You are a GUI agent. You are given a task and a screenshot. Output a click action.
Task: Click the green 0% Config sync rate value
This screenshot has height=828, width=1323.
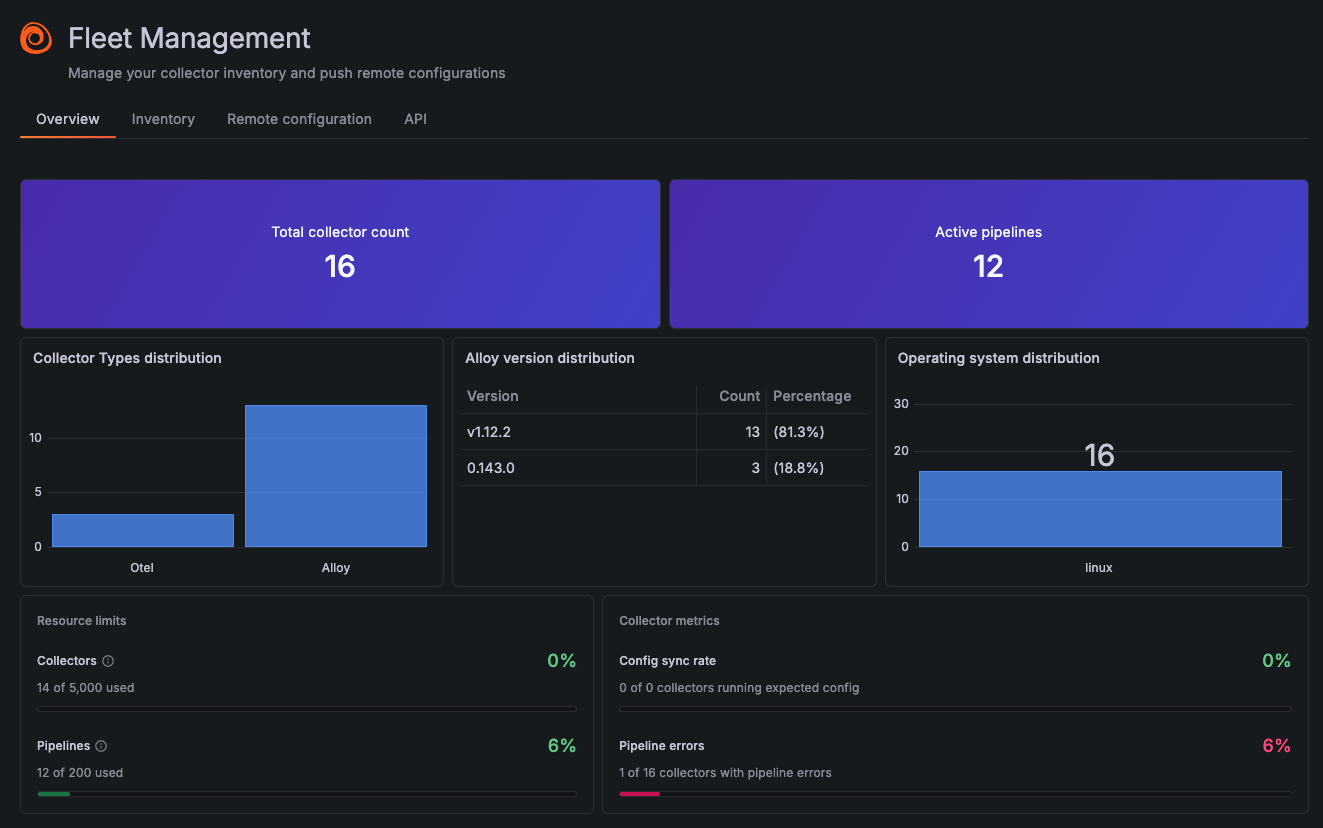tap(1276, 660)
